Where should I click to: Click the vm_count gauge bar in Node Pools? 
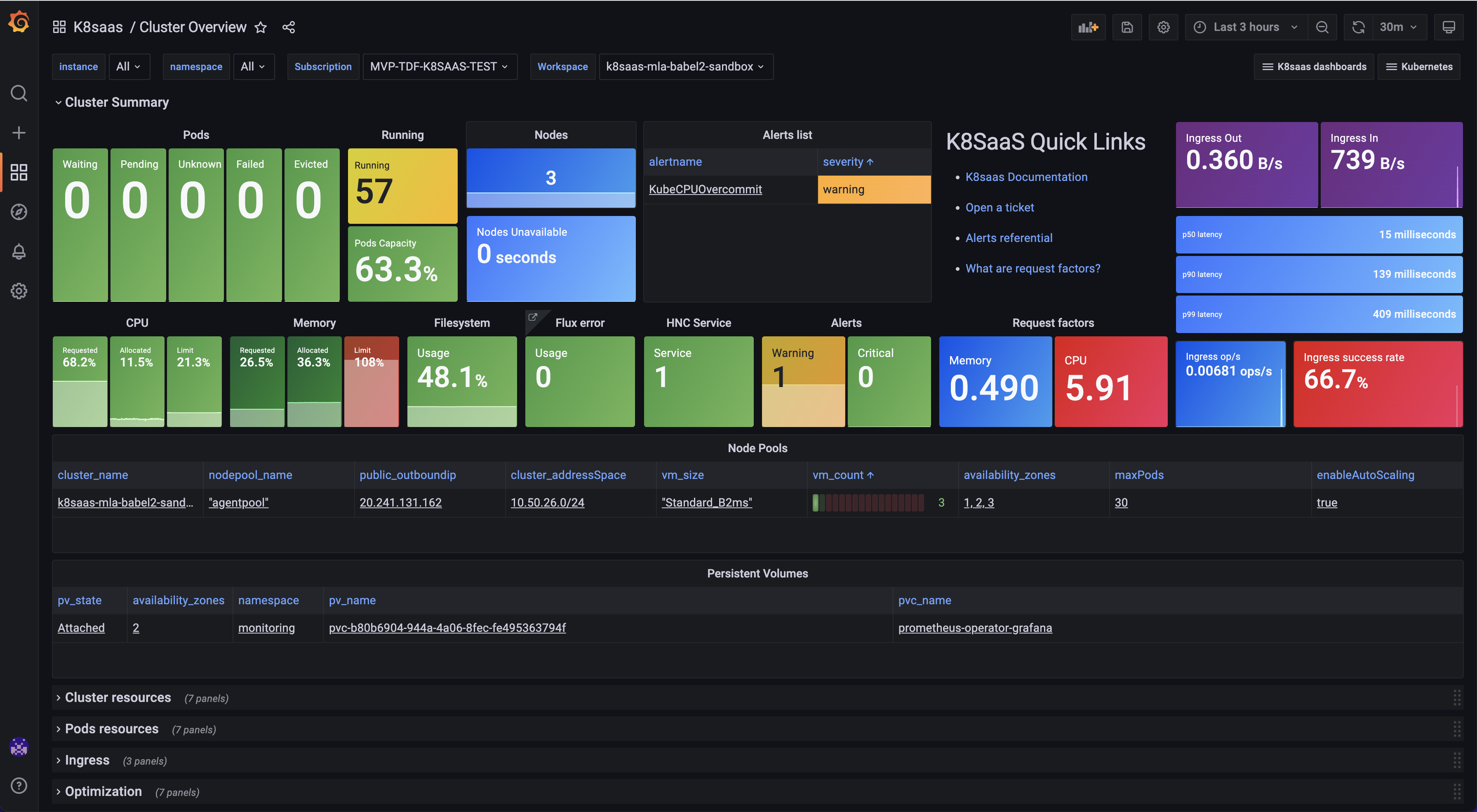pos(868,502)
